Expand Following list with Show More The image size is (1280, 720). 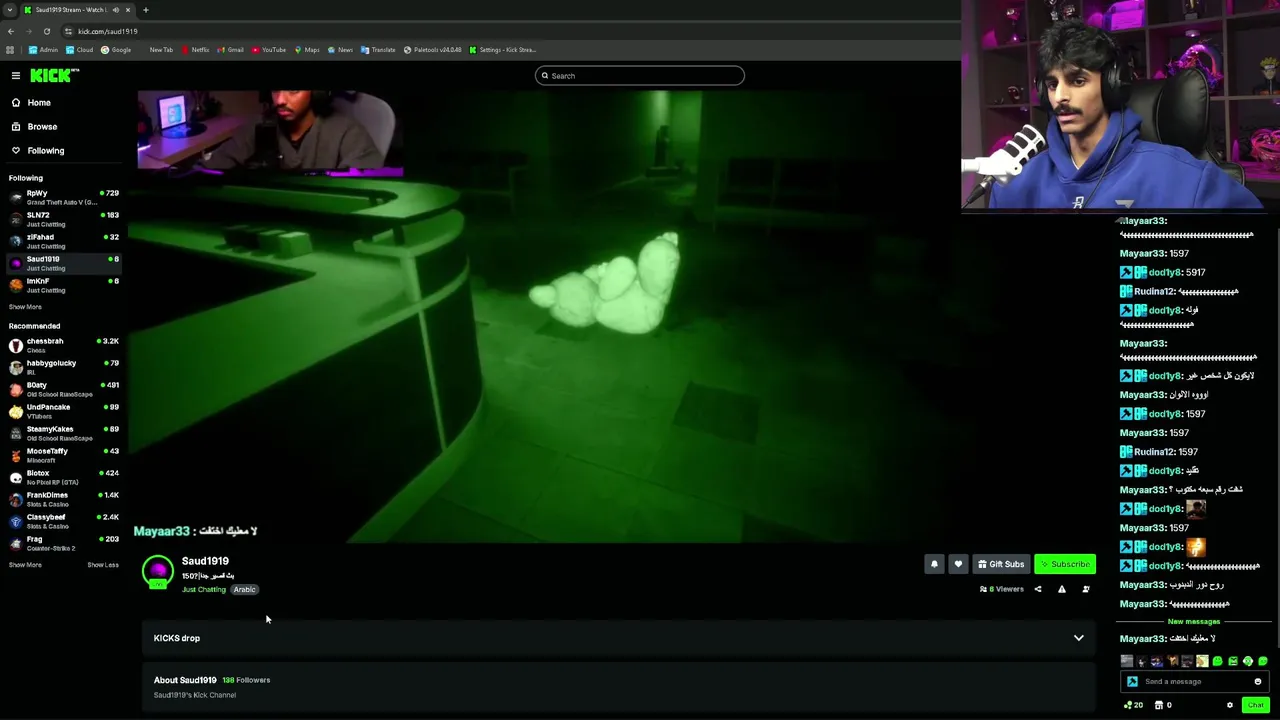25,307
